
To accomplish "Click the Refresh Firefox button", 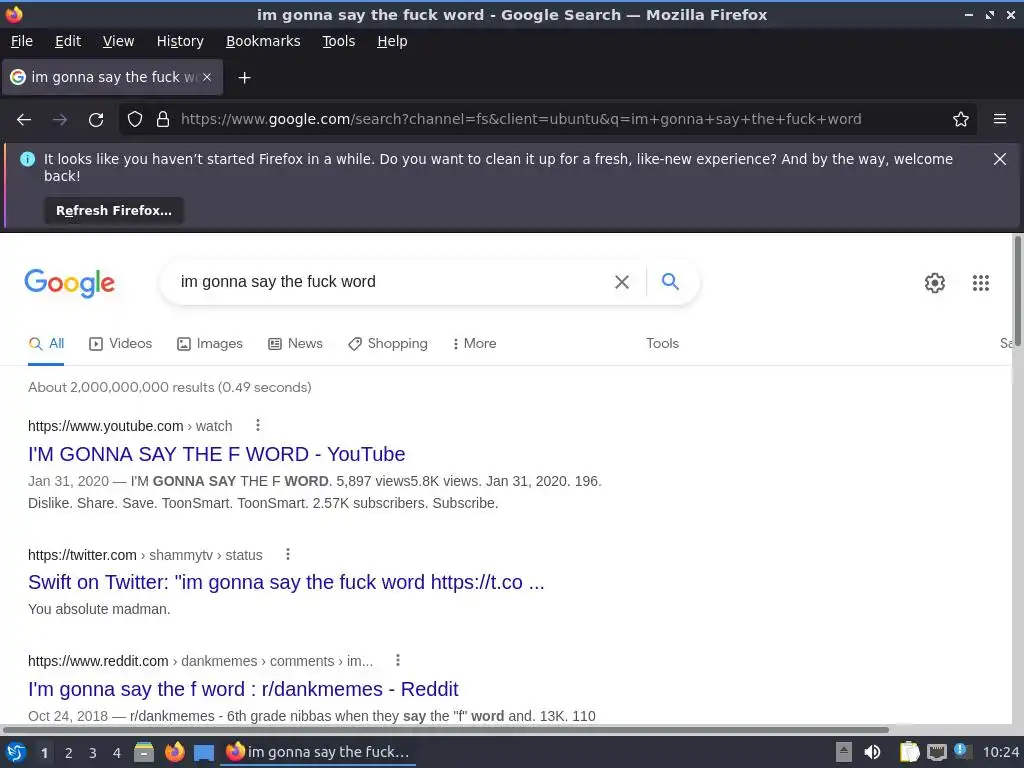I will point(114,211).
